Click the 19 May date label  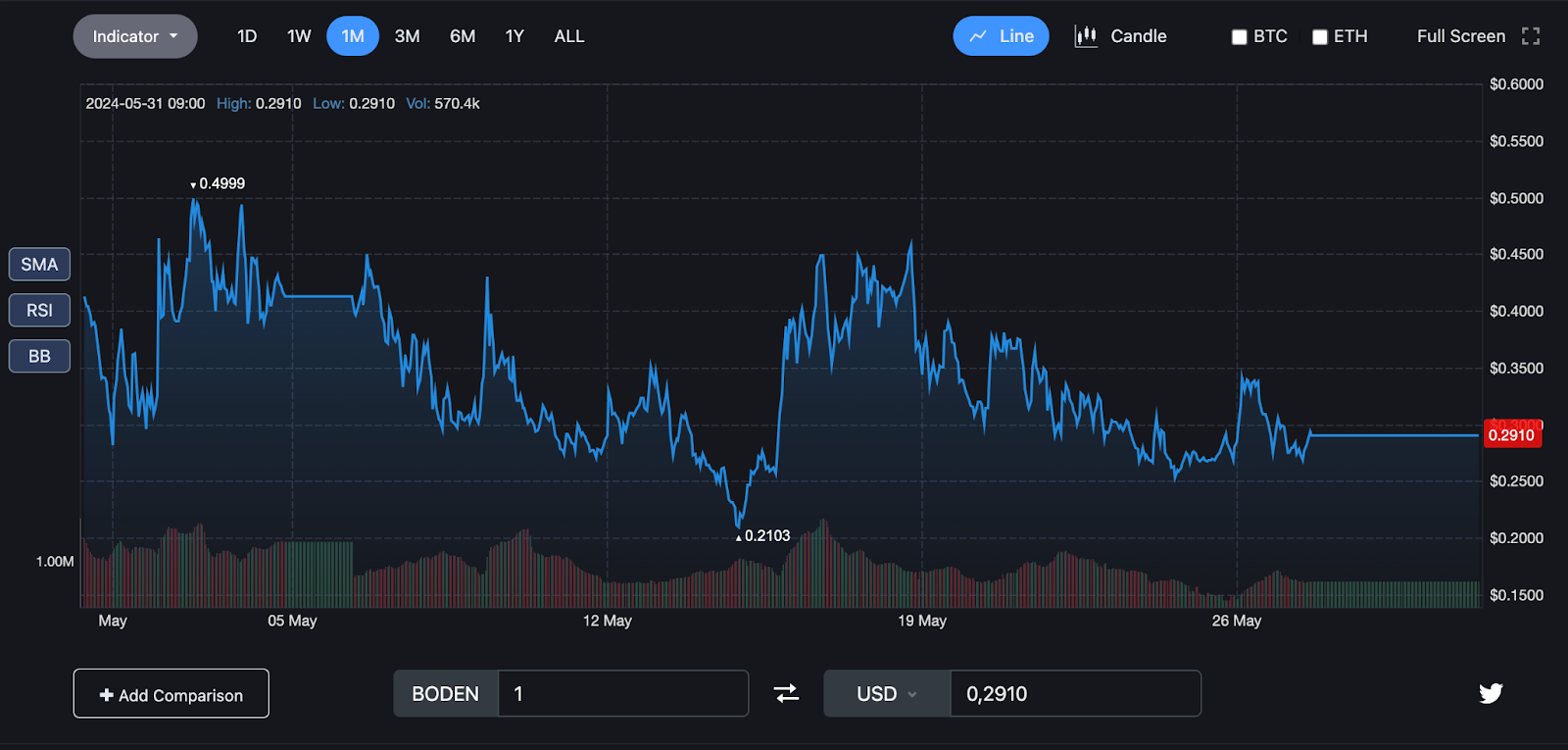pos(922,621)
